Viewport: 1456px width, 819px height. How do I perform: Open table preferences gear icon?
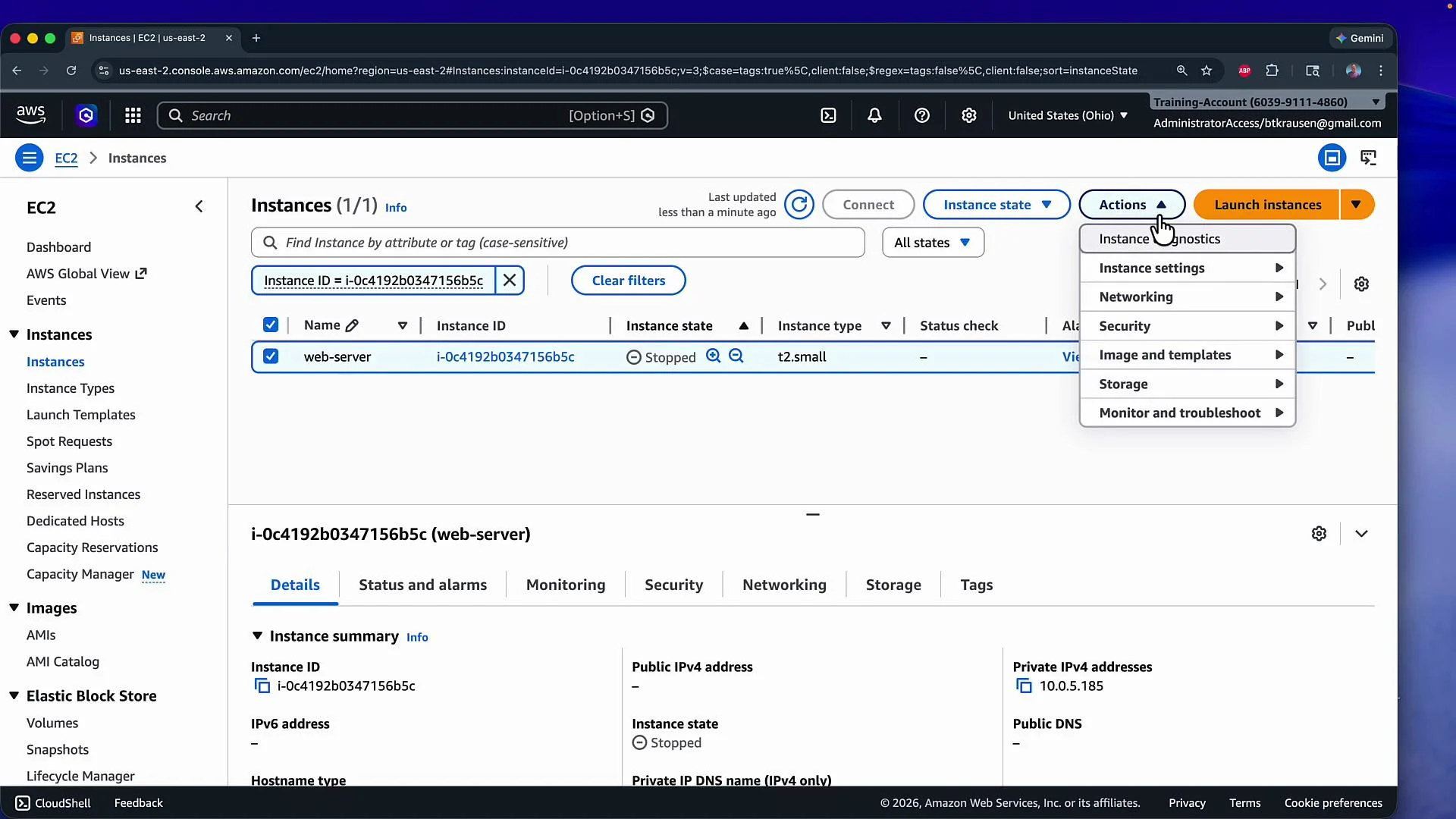(1361, 284)
